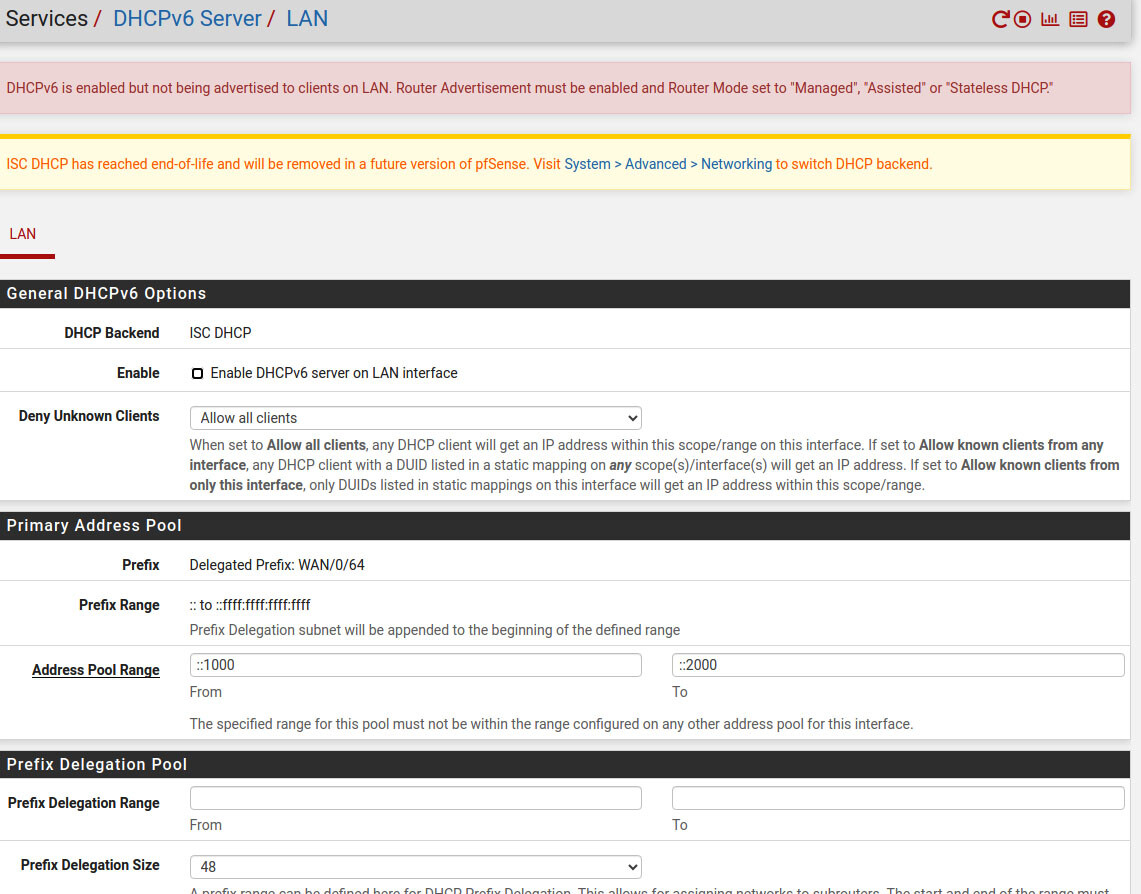Click the DHCP Backend label
This screenshot has height=894, width=1141.
point(111,333)
